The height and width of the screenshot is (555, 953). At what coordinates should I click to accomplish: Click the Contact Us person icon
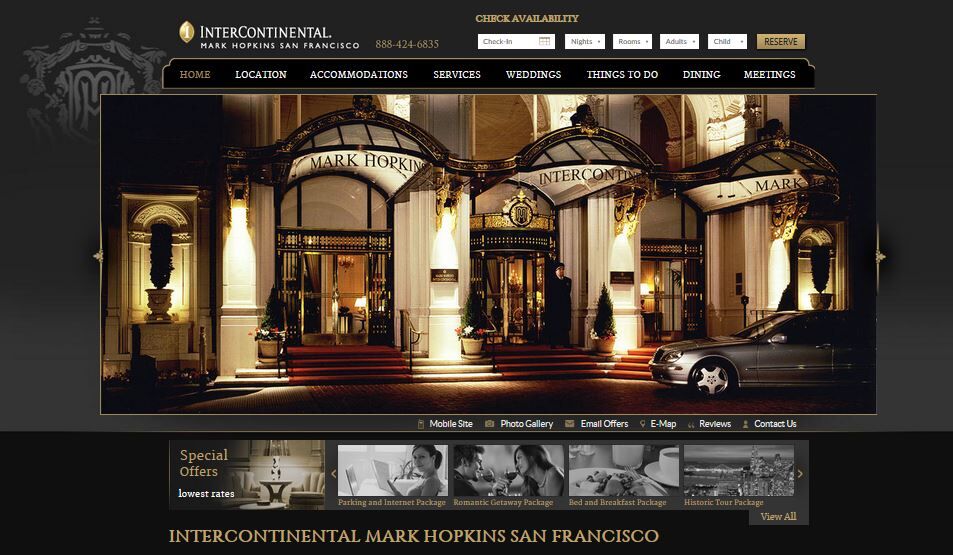tap(746, 424)
